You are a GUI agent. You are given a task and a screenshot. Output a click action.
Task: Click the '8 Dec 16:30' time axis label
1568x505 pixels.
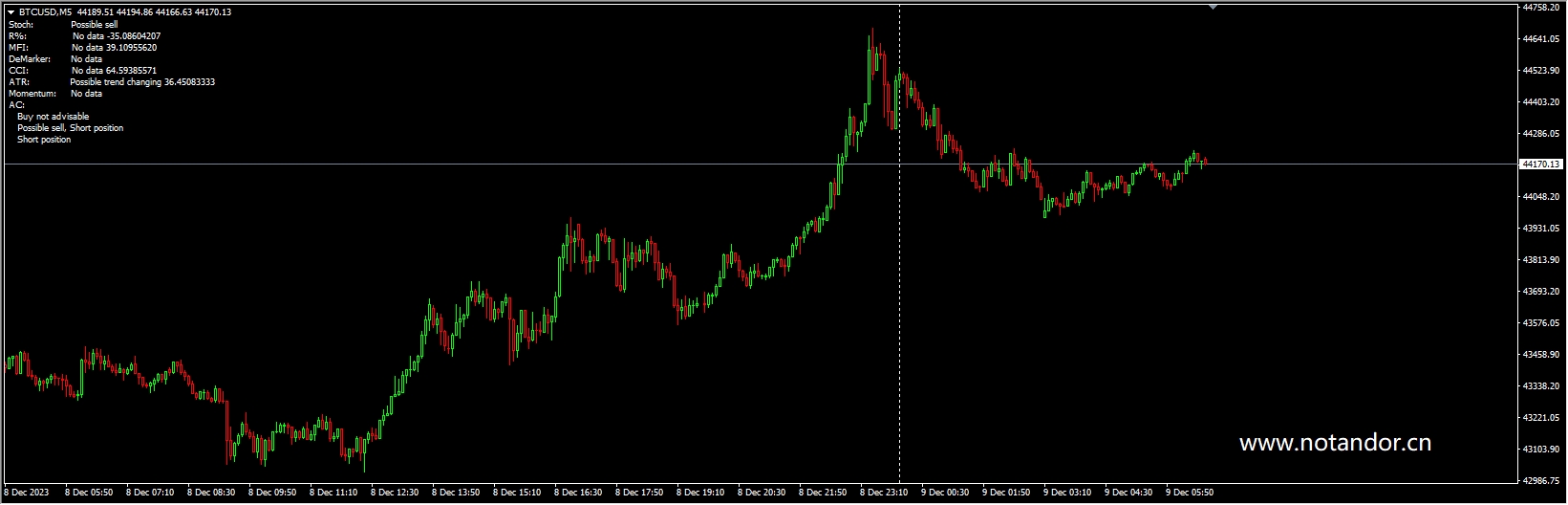(x=578, y=493)
